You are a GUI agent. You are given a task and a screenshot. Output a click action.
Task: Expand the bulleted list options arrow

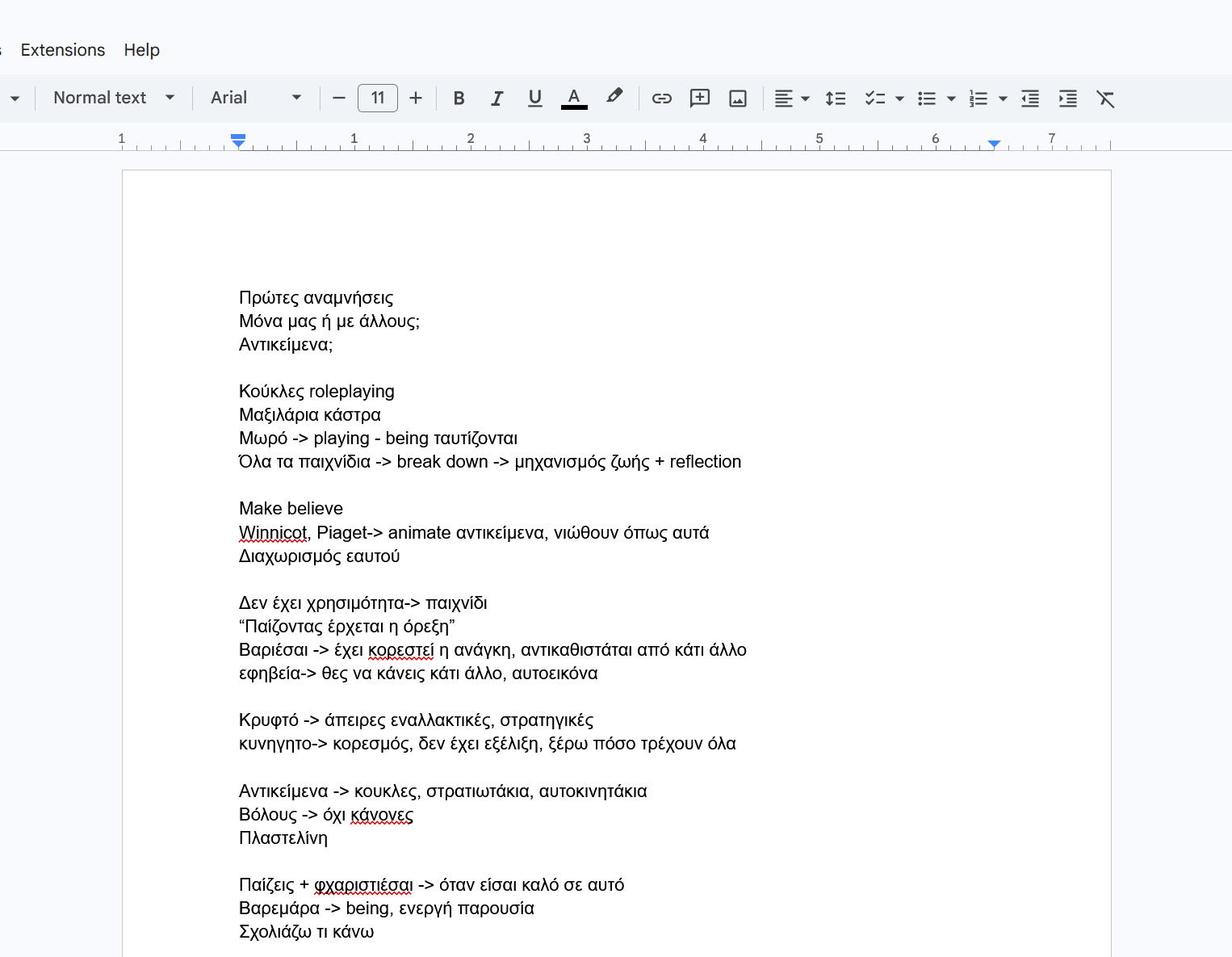951,99
